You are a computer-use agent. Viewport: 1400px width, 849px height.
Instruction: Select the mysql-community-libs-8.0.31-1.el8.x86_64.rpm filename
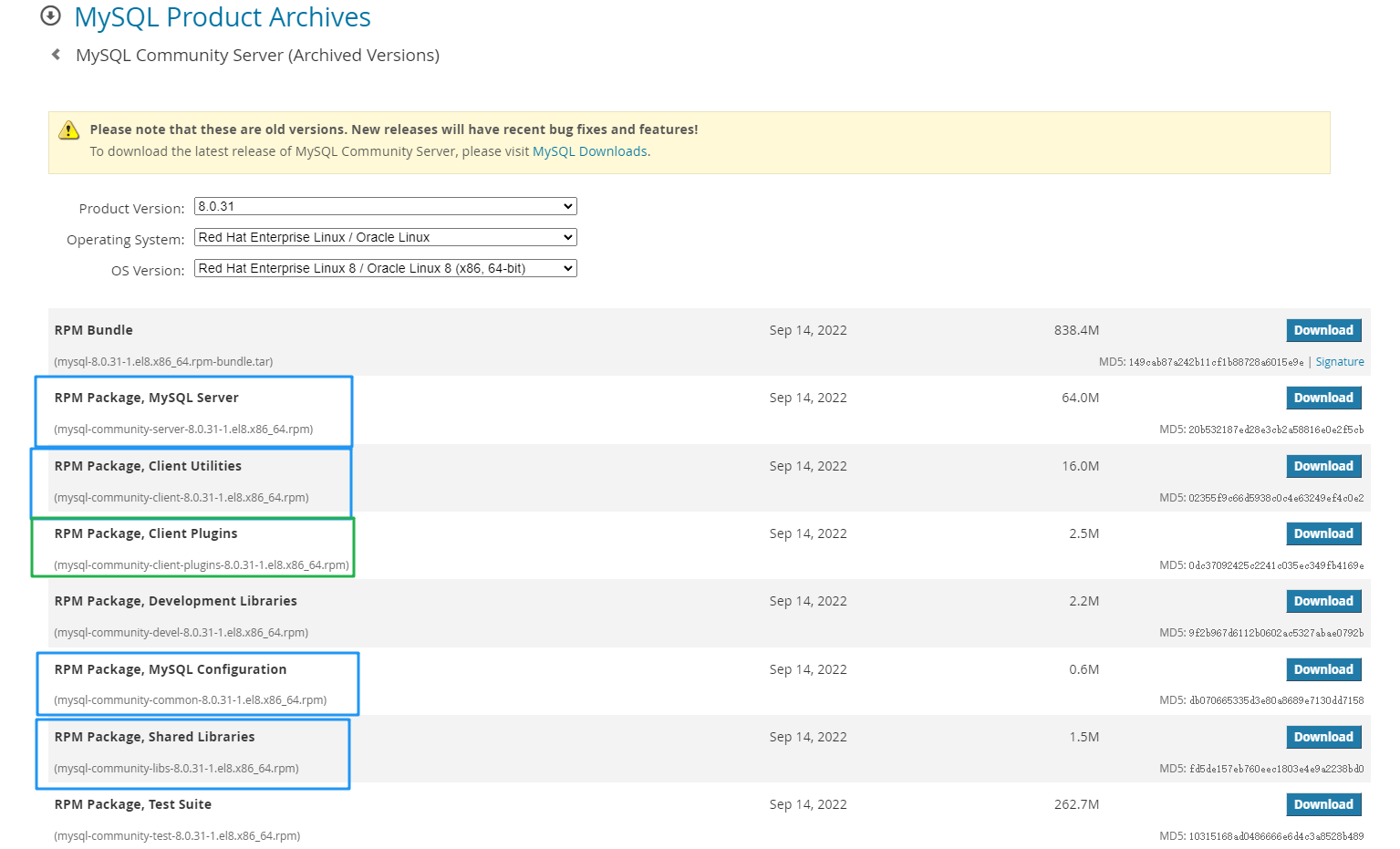pyautogui.click(x=177, y=769)
